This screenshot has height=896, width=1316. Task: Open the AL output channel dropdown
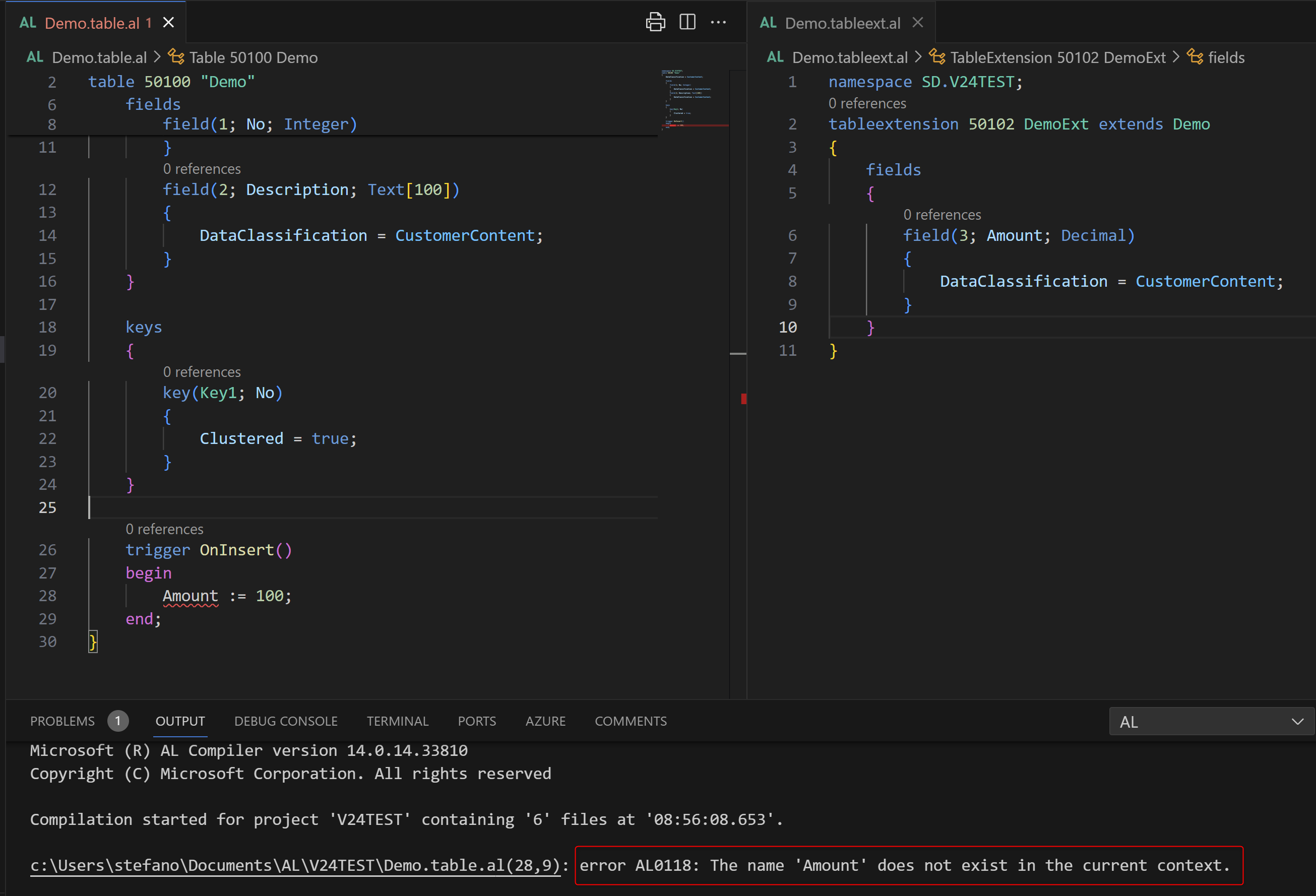pyautogui.click(x=1211, y=722)
